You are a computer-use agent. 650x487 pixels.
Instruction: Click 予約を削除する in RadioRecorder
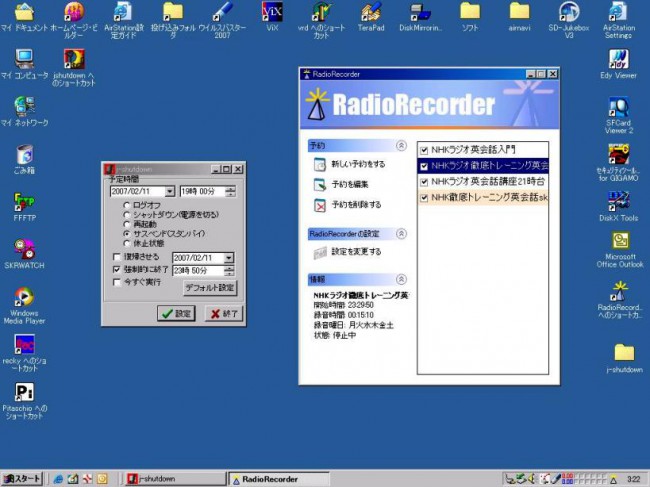(x=356, y=205)
